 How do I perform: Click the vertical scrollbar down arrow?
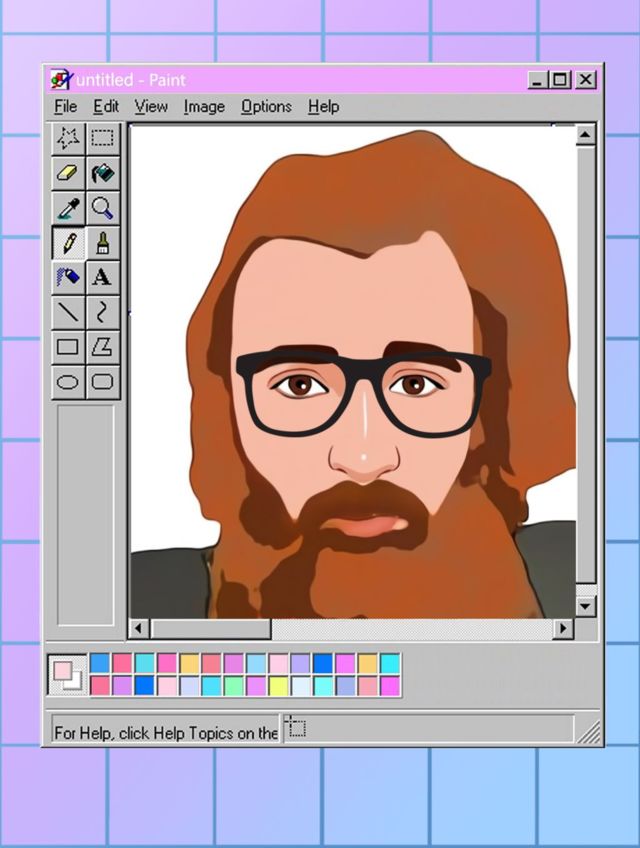(x=585, y=606)
